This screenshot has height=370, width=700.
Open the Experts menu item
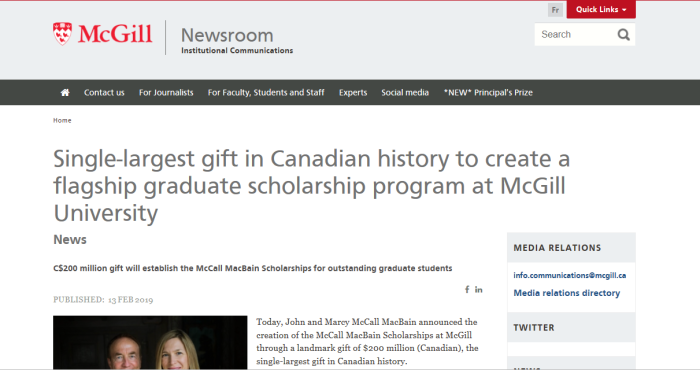[x=353, y=92]
